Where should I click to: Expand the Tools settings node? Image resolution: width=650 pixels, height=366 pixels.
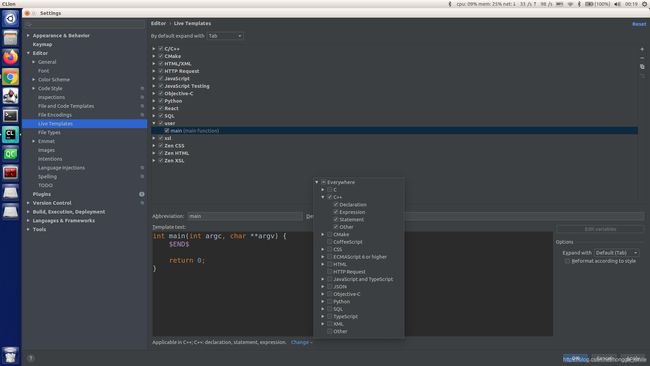(28, 229)
